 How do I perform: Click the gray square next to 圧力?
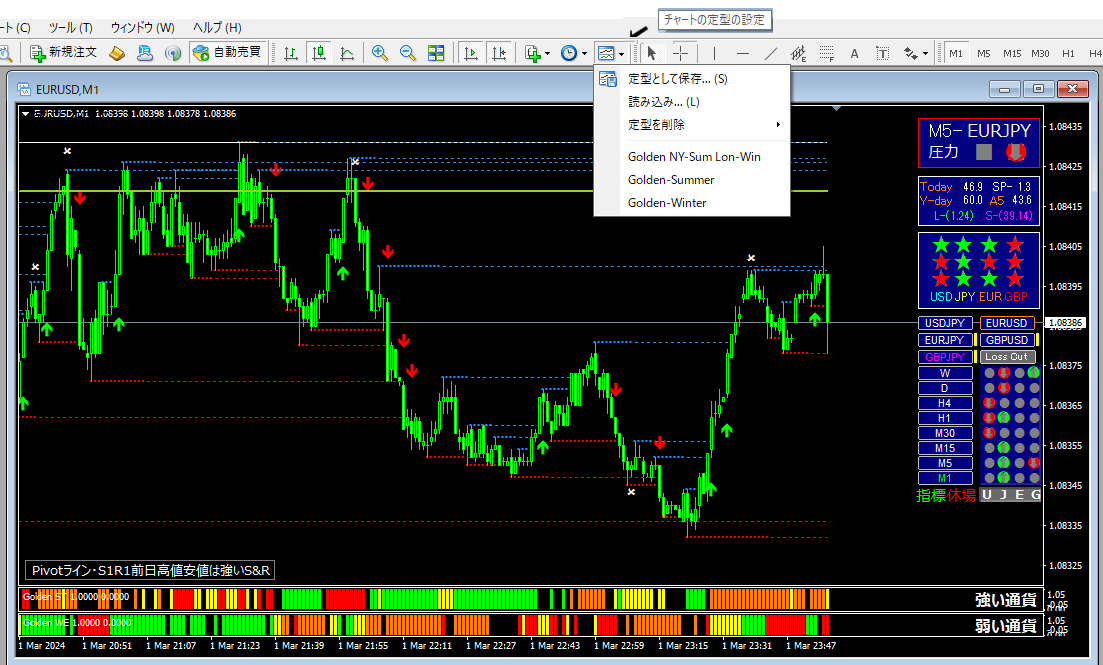tap(984, 153)
